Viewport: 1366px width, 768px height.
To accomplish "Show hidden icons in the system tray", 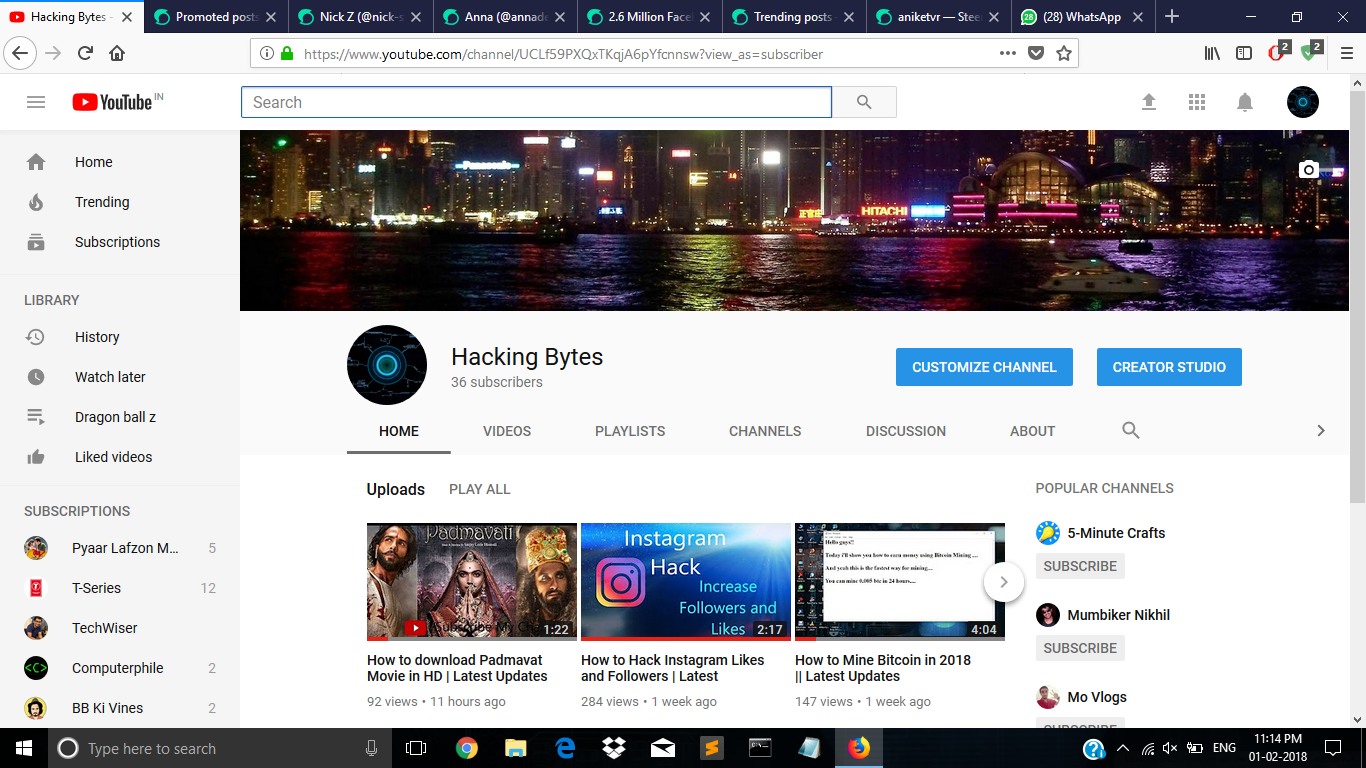I will 1122,748.
